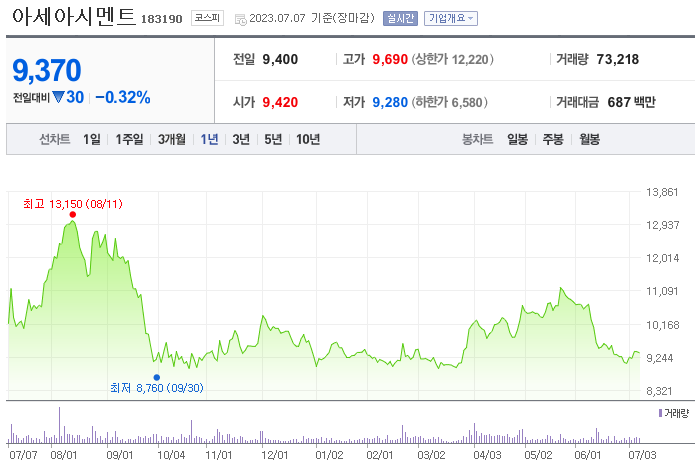695x475 pixels.
Task: Click the x-axis date 12/01
Action: (275, 455)
